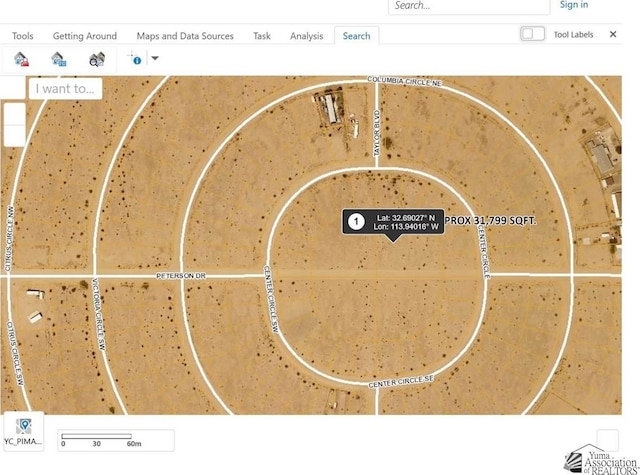Close the toolbar with the X button
The image size is (640, 475).
613,34
